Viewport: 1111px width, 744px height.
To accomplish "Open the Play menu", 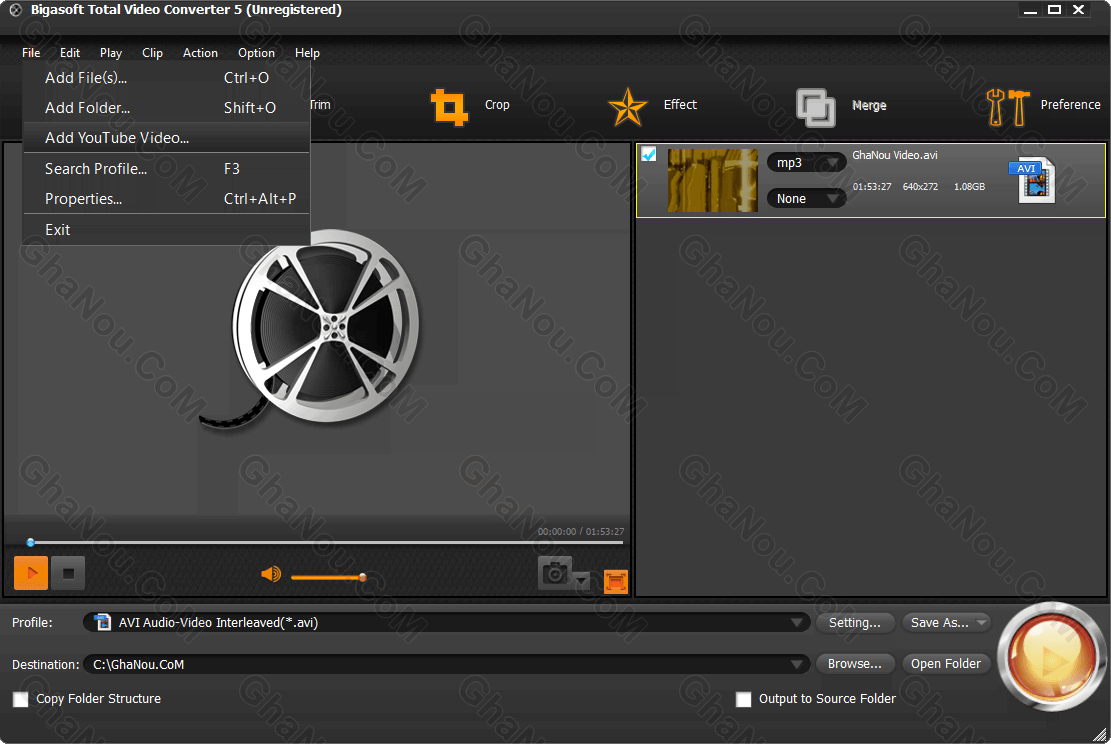I will [x=111, y=52].
